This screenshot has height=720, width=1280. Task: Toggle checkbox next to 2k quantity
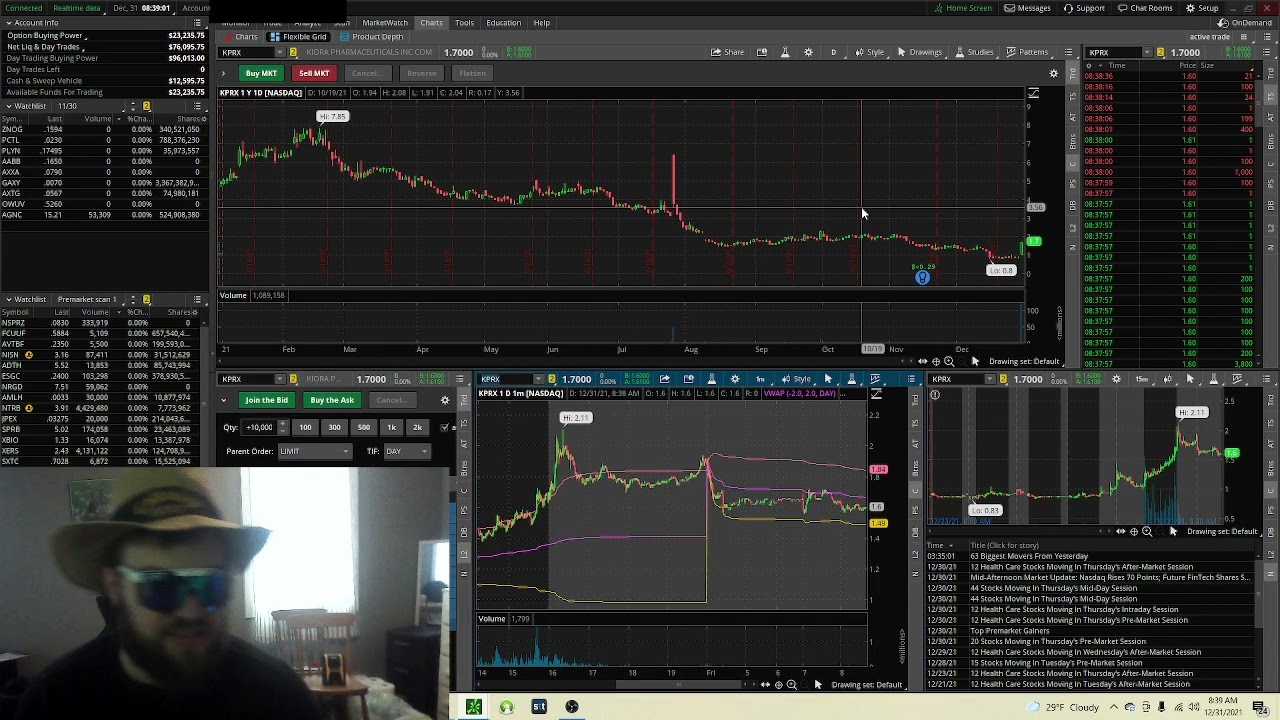click(x=444, y=427)
